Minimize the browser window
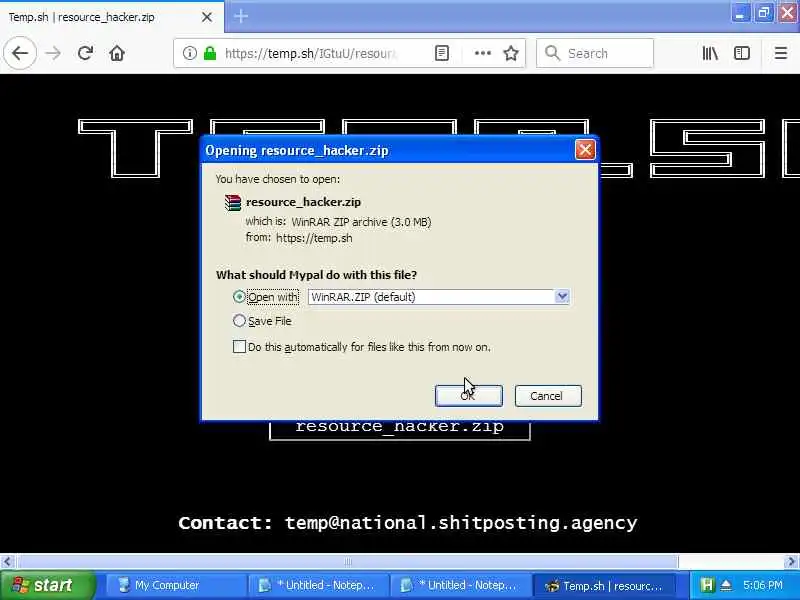The height and width of the screenshot is (600, 800). coord(740,13)
